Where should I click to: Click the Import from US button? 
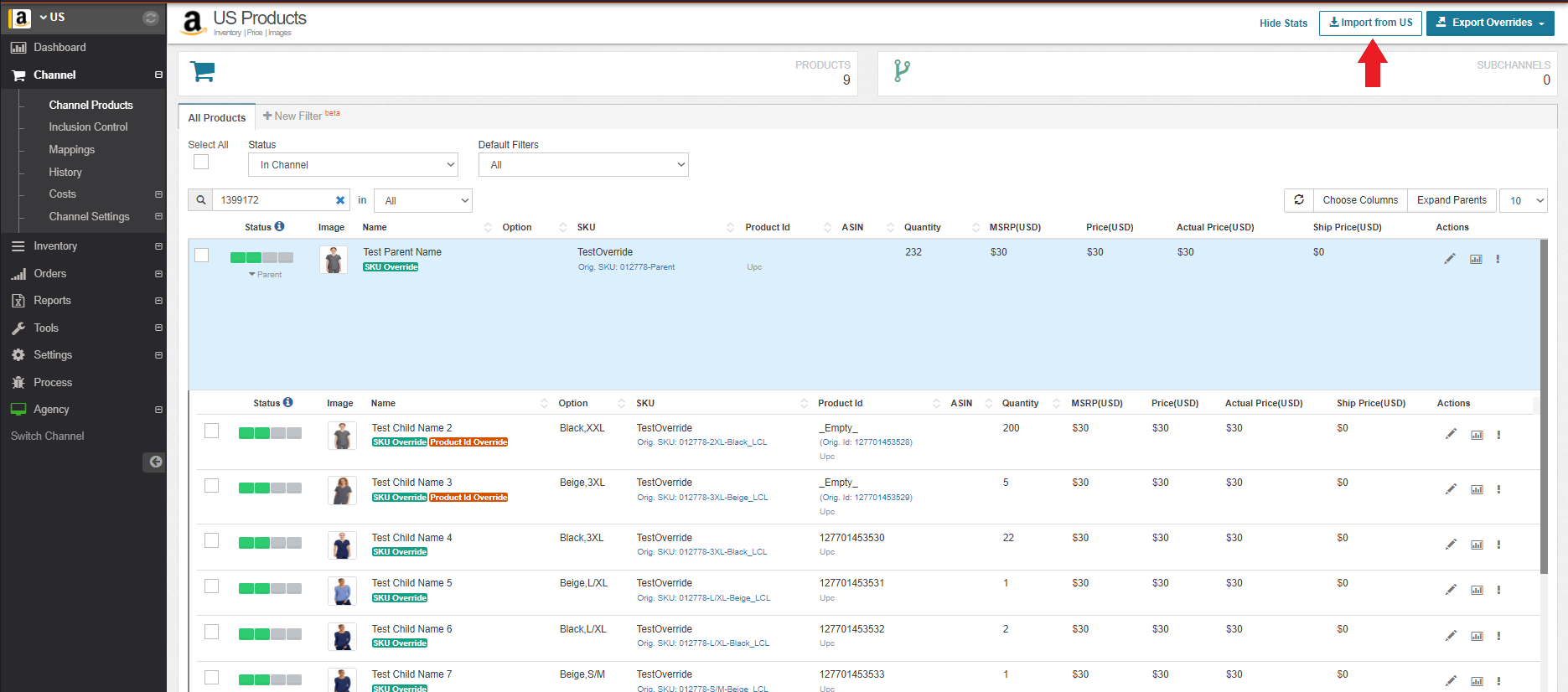coord(1371,23)
